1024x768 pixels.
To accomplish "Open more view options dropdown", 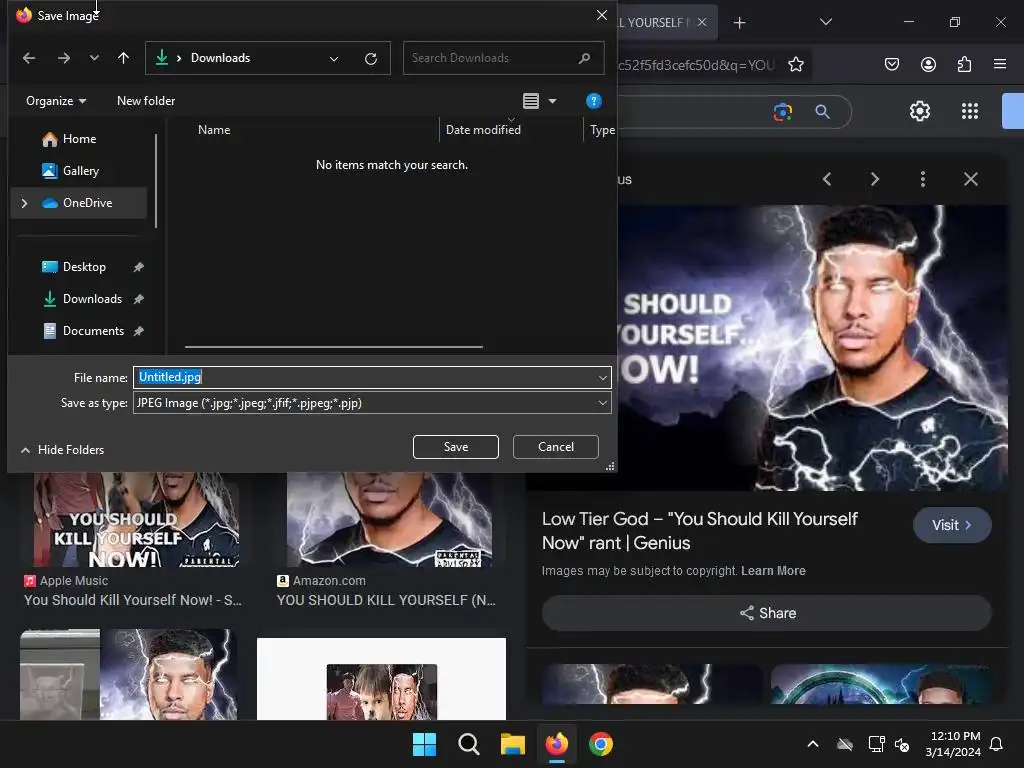I will 552,101.
